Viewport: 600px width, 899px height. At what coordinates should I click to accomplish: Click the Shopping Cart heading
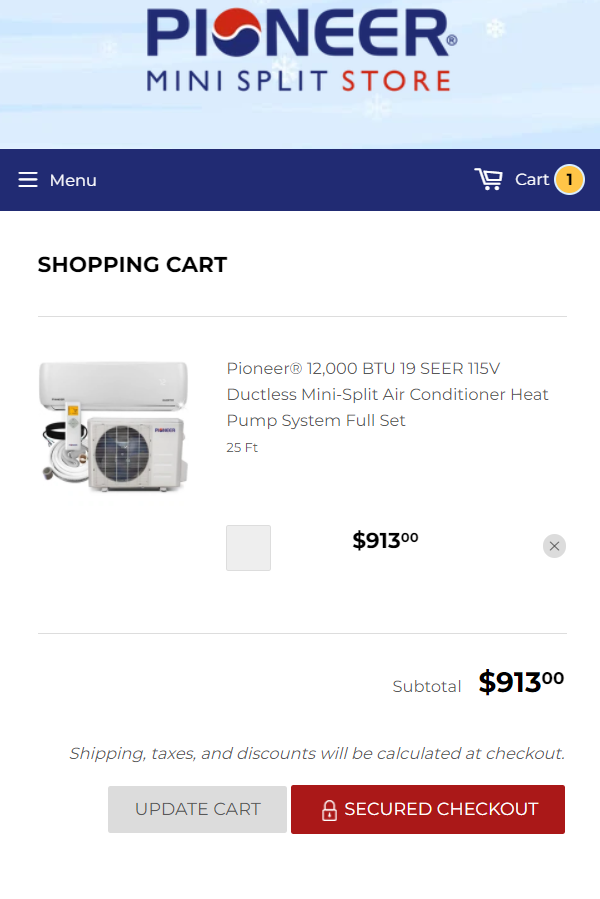coord(132,265)
